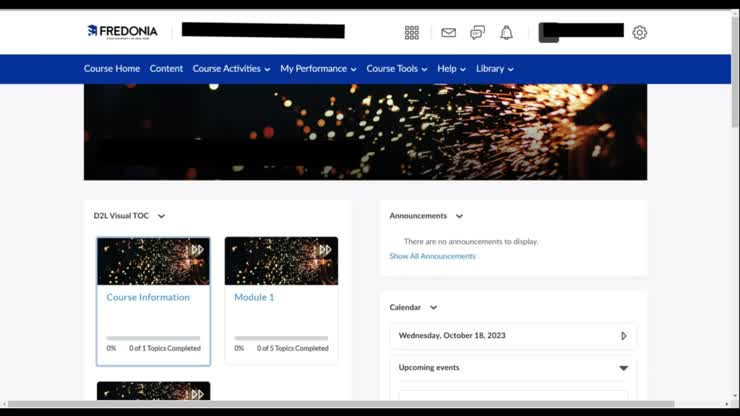Click the Show All Announcements link

(432, 256)
